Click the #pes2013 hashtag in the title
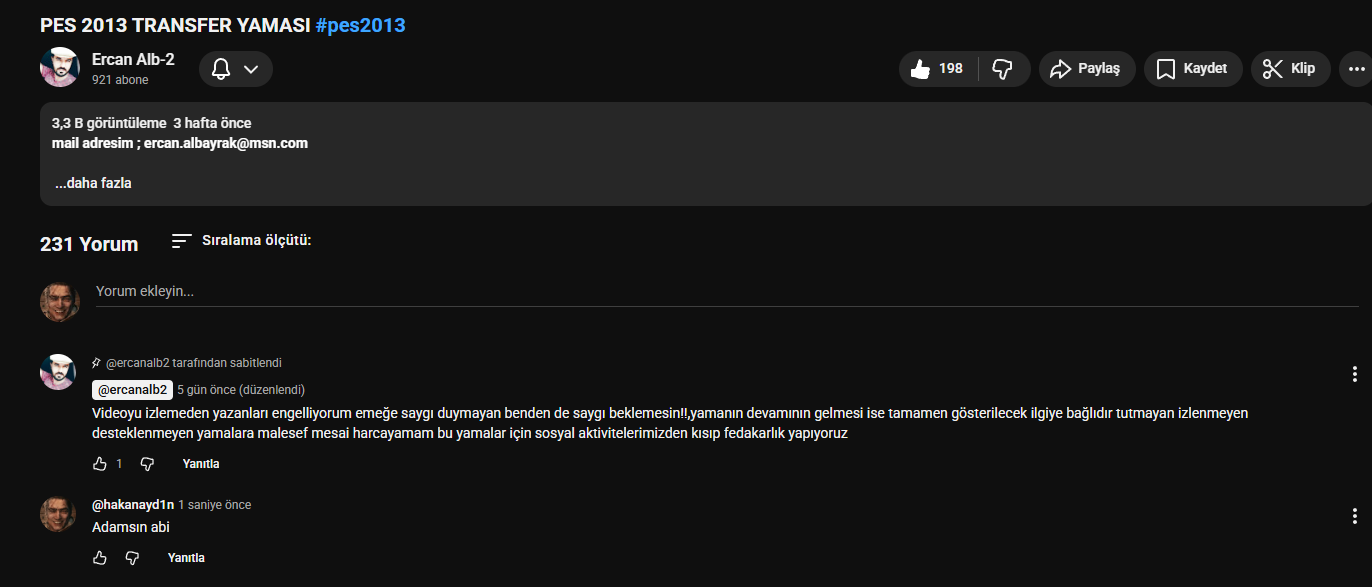This screenshot has height=587, width=1372. point(360,25)
